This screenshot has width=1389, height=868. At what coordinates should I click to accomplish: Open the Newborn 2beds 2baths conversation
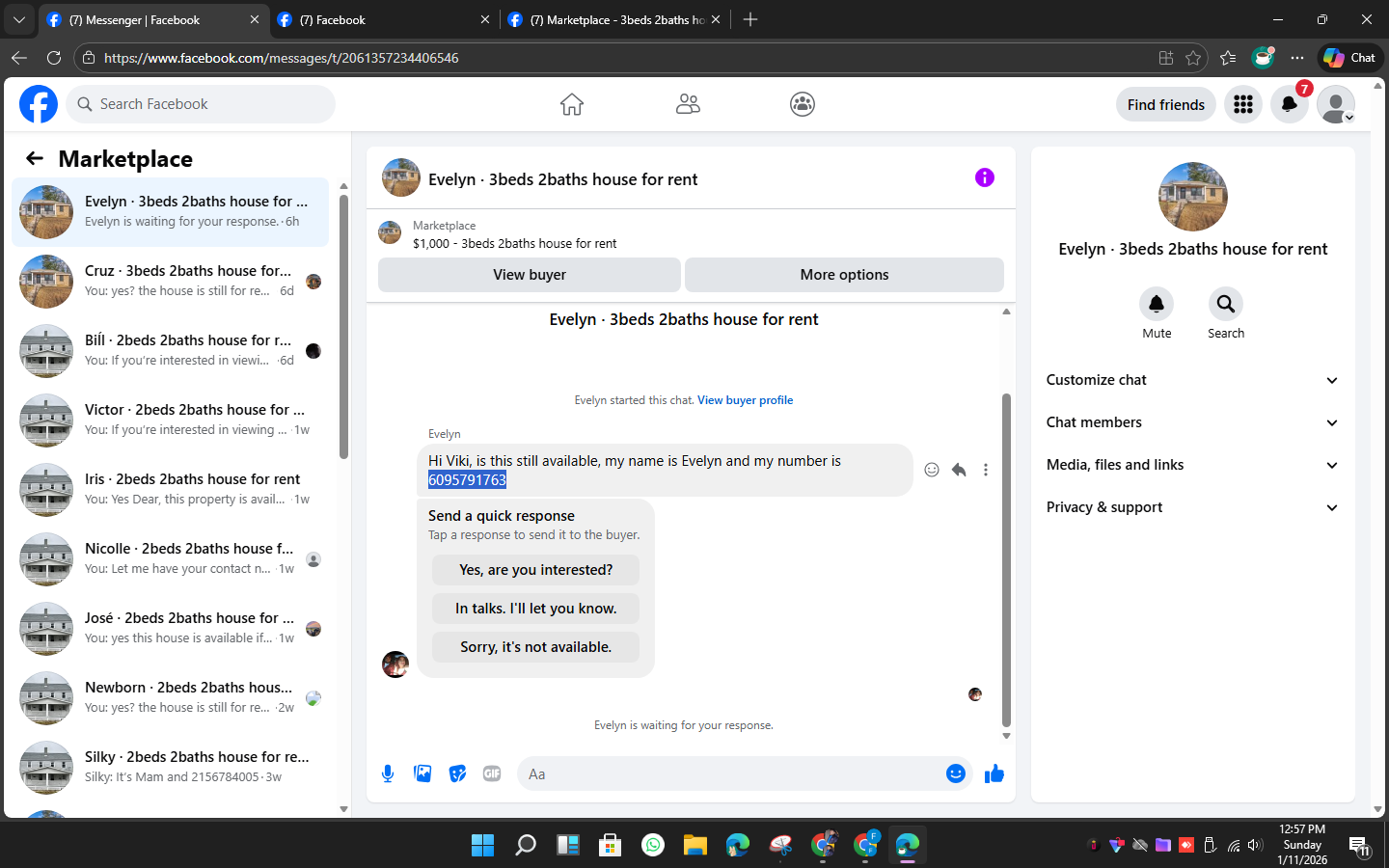click(x=170, y=698)
